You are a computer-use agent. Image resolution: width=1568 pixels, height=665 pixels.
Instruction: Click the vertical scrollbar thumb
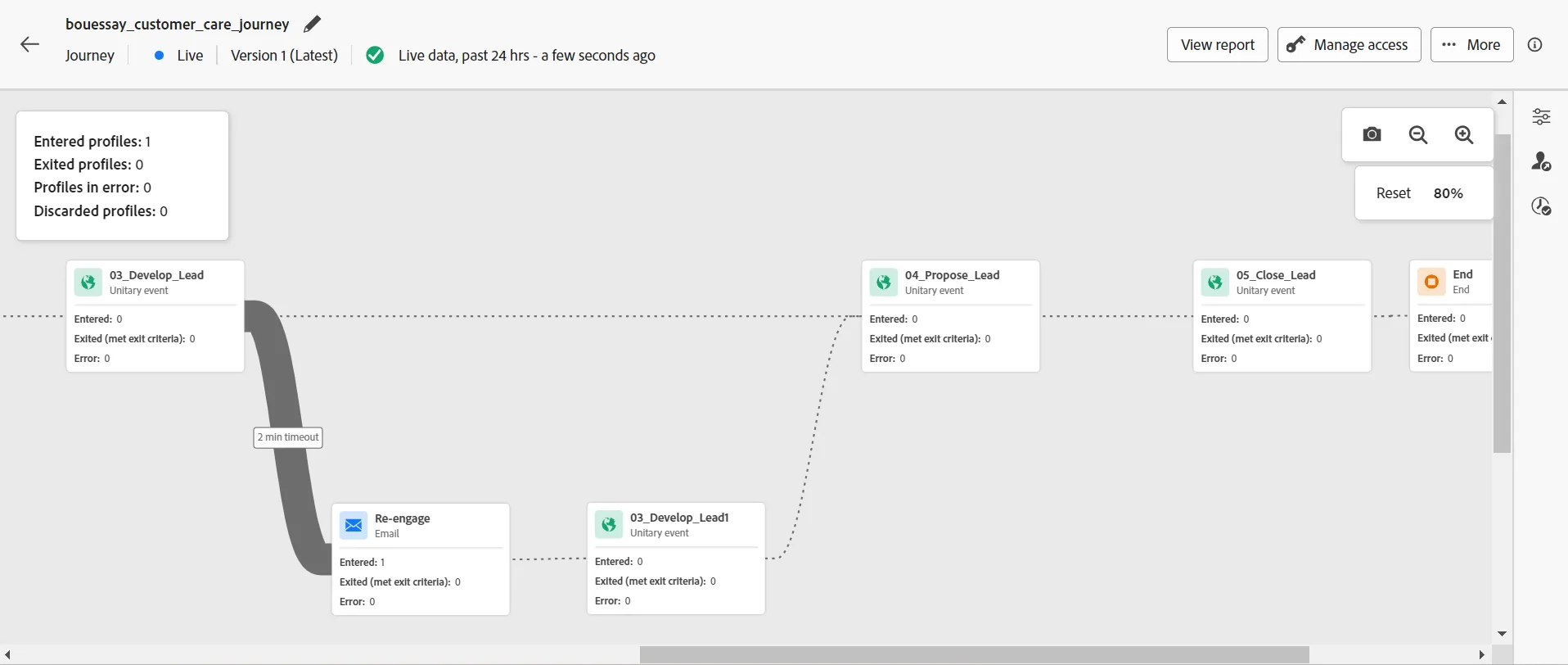tap(1502, 293)
